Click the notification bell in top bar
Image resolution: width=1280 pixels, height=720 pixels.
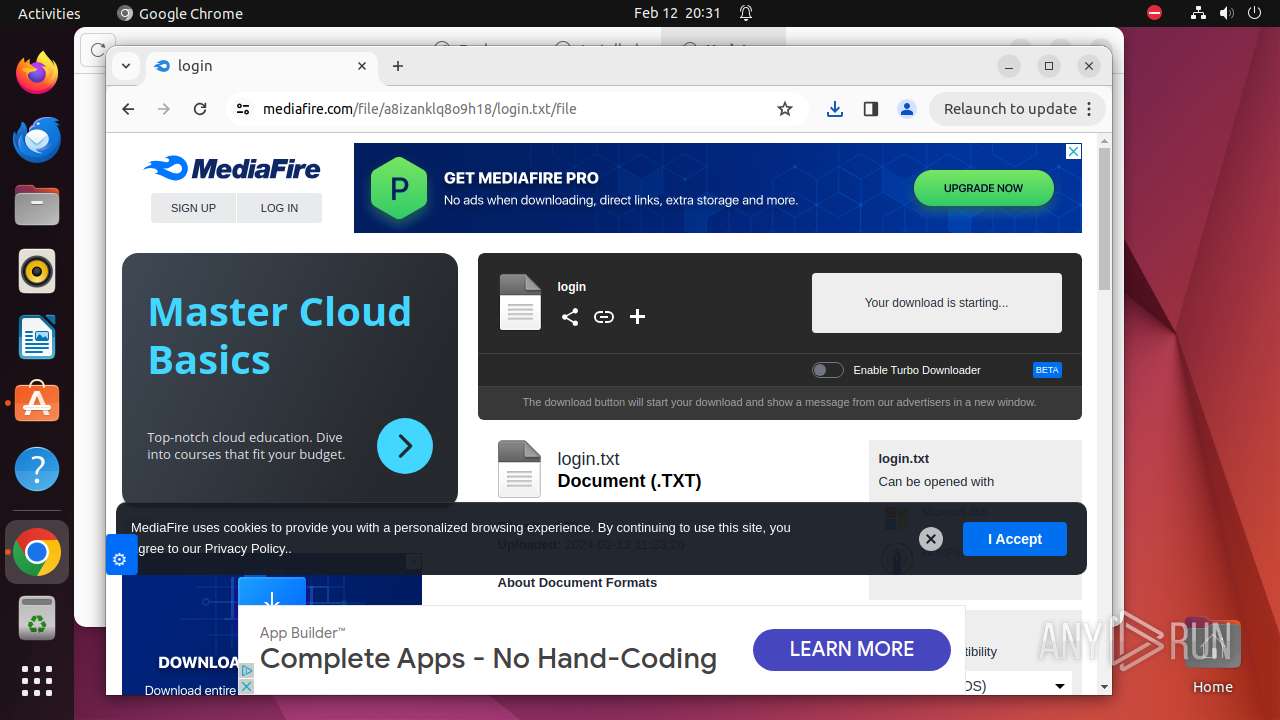tap(746, 13)
